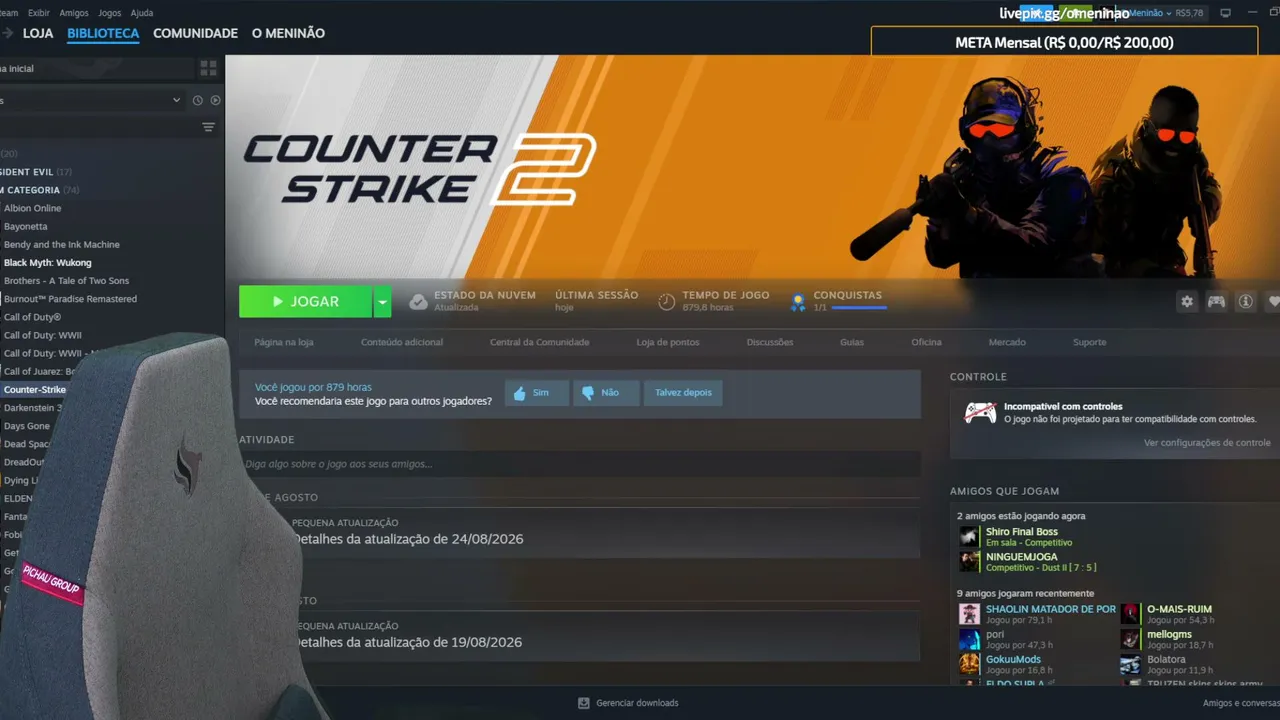Open Amigos e conversas

coord(1241,703)
